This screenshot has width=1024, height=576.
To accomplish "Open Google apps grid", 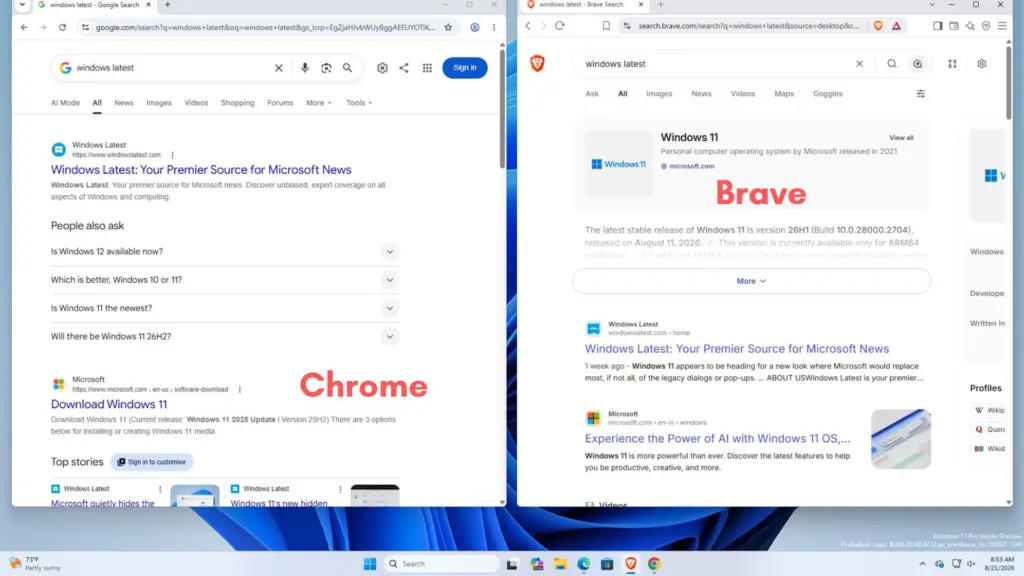I will point(427,68).
